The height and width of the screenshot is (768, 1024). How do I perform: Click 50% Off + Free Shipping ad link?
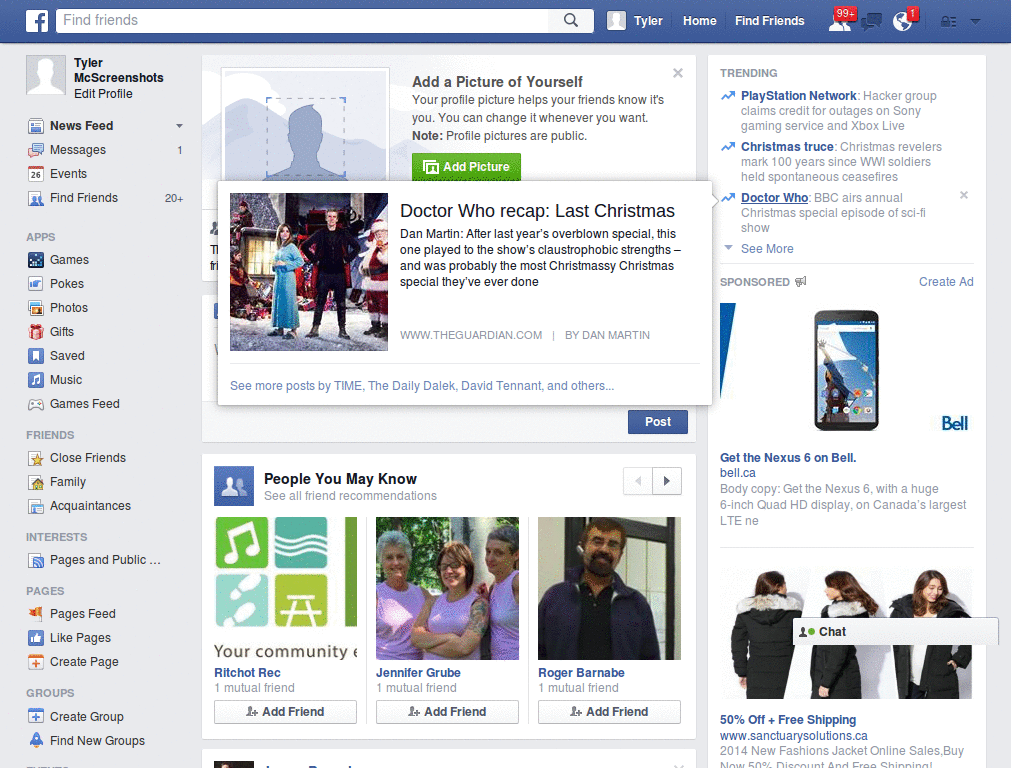click(788, 720)
